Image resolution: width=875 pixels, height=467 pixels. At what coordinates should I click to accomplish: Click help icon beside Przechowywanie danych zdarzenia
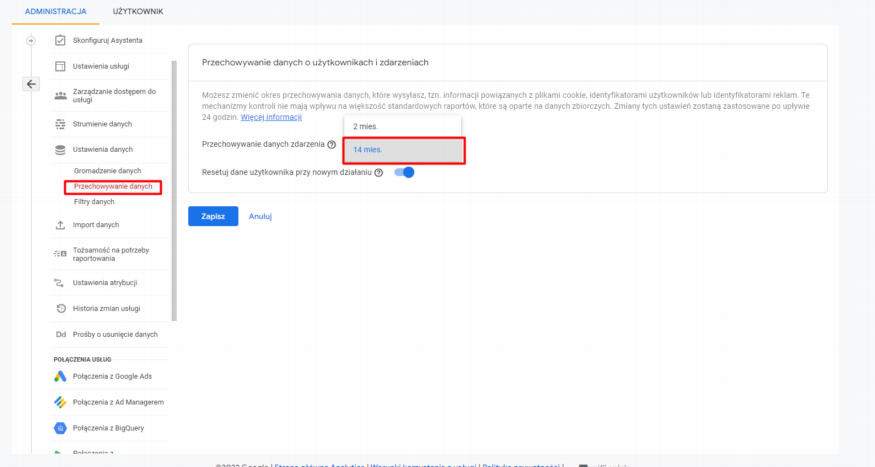click(331, 145)
